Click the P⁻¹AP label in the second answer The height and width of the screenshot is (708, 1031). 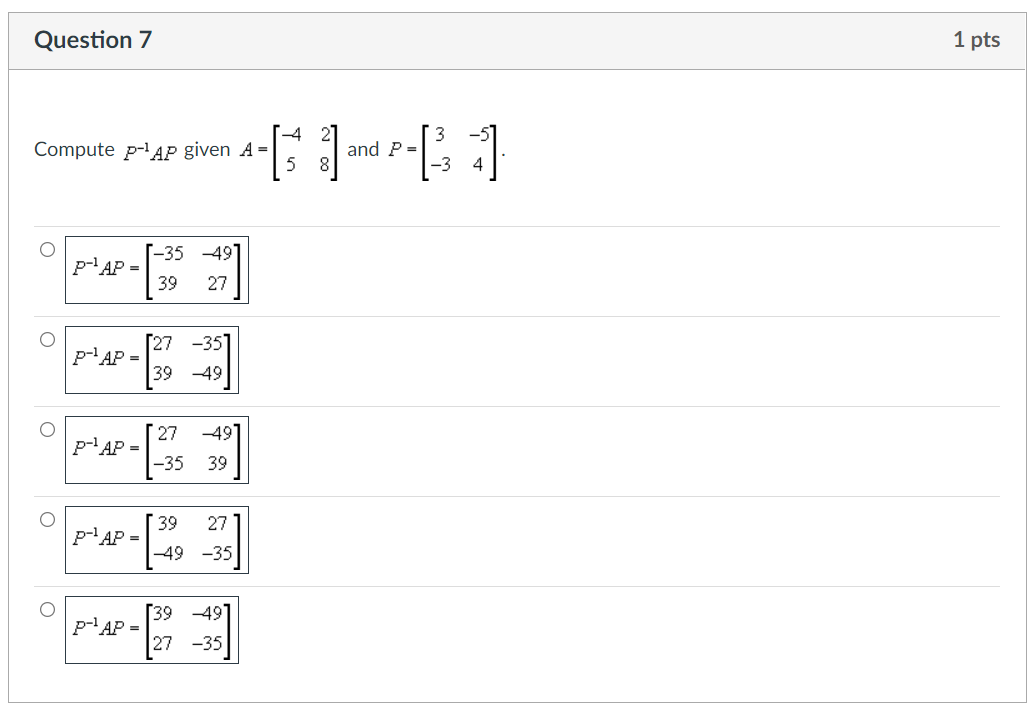tap(99, 360)
